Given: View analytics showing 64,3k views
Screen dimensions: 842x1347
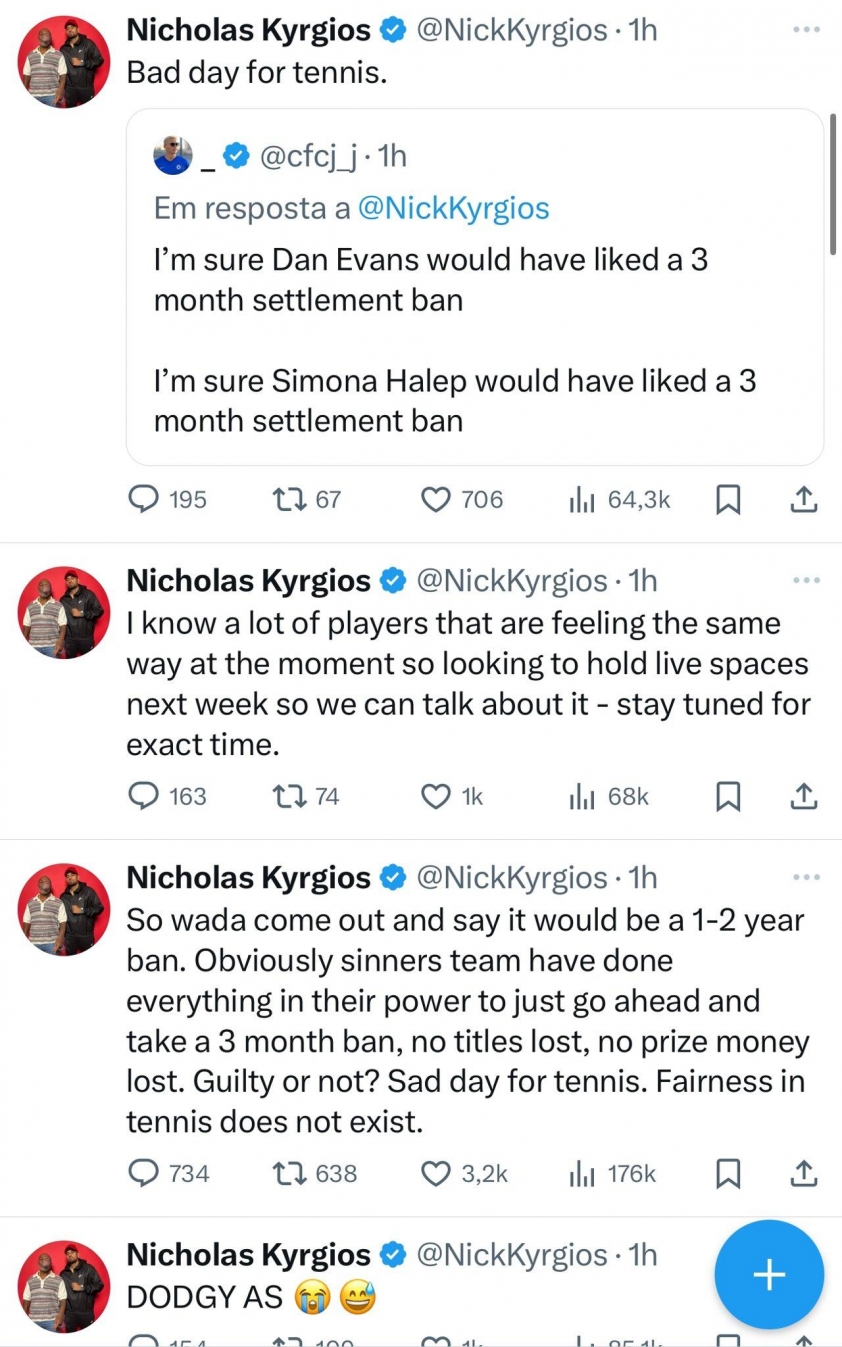Looking at the screenshot, I should click(619, 499).
